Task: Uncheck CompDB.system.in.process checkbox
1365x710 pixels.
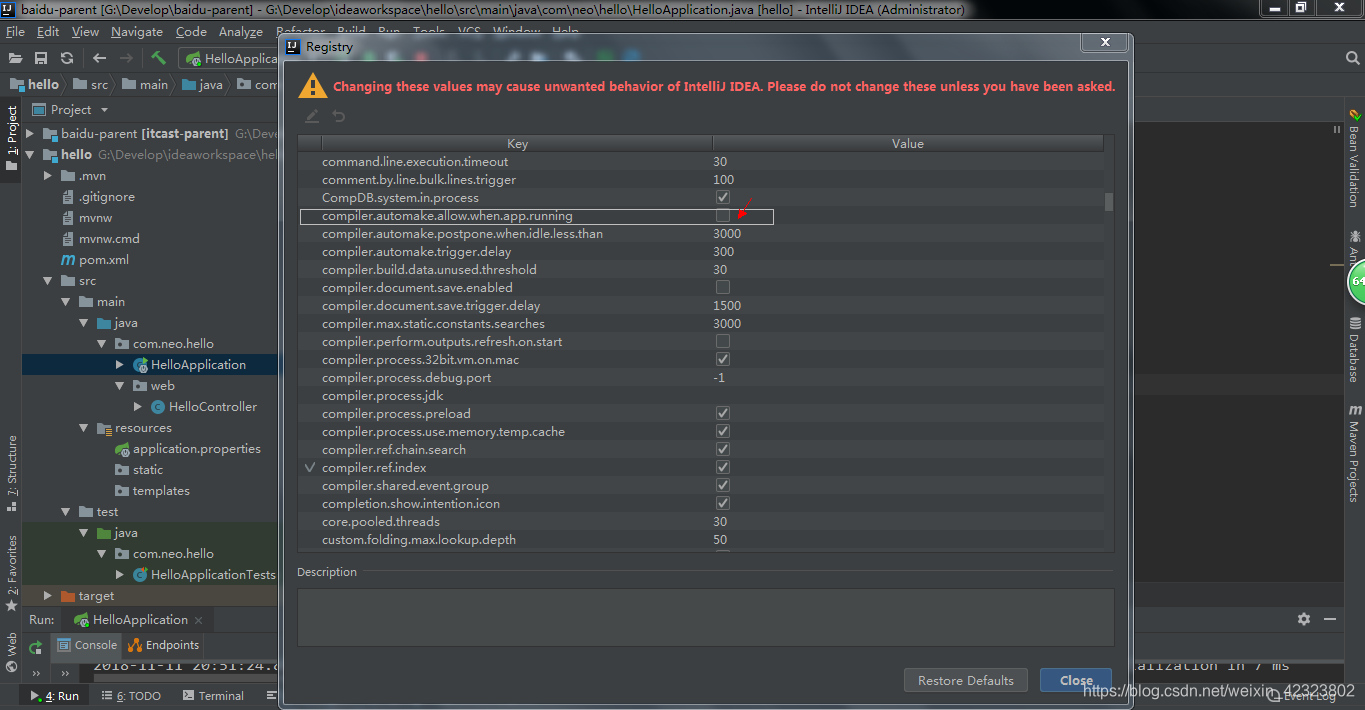Action: pyautogui.click(x=723, y=198)
